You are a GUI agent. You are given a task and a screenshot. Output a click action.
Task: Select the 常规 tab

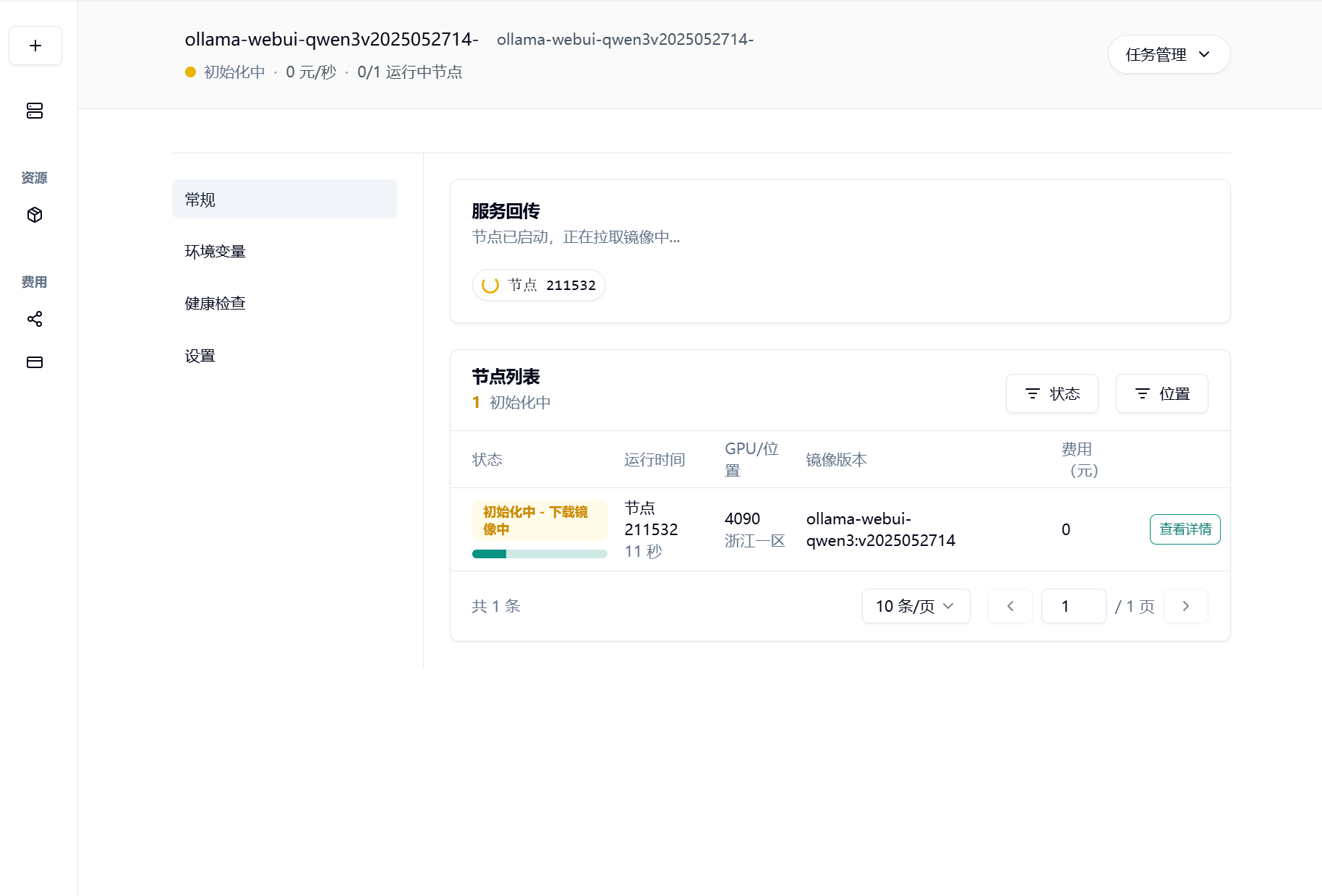pos(284,199)
